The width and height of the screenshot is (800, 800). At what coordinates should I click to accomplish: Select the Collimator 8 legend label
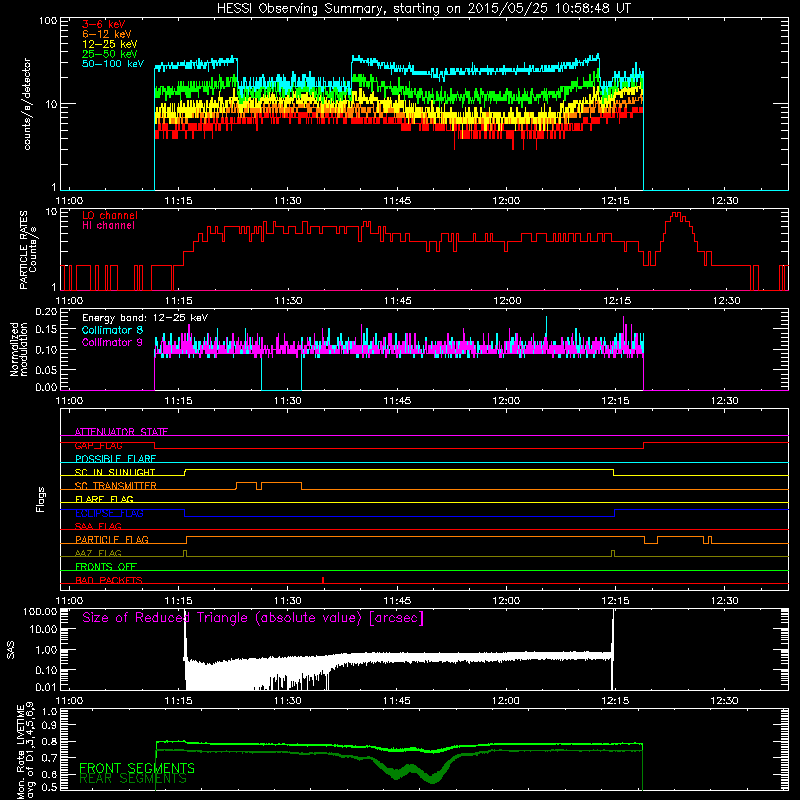tap(112, 330)
